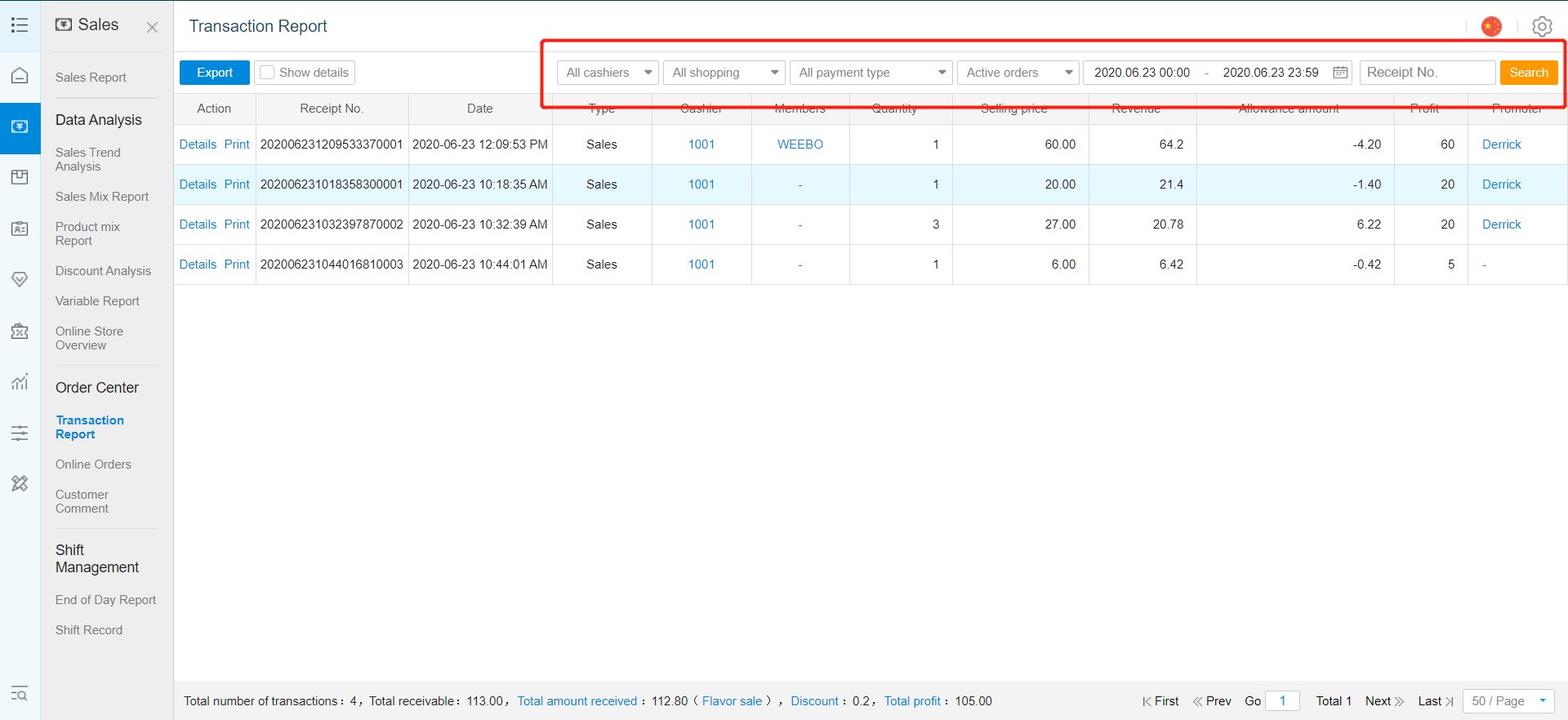Click the Flavor sale link

click(x=732, y=701)
